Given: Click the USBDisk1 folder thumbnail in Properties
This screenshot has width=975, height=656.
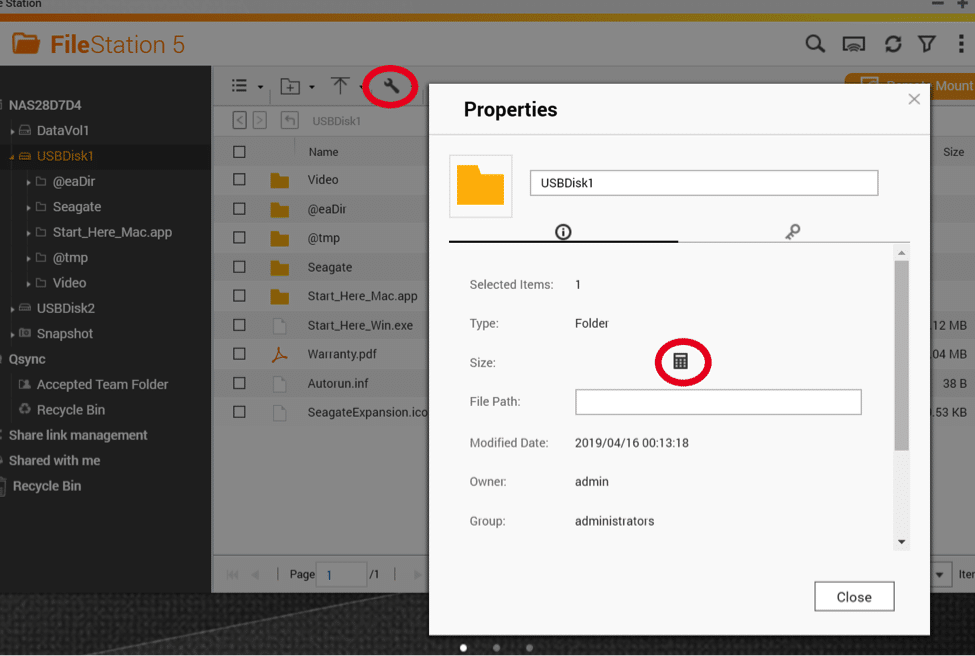Looking at the screenshot, I should [x=481, y=186].
